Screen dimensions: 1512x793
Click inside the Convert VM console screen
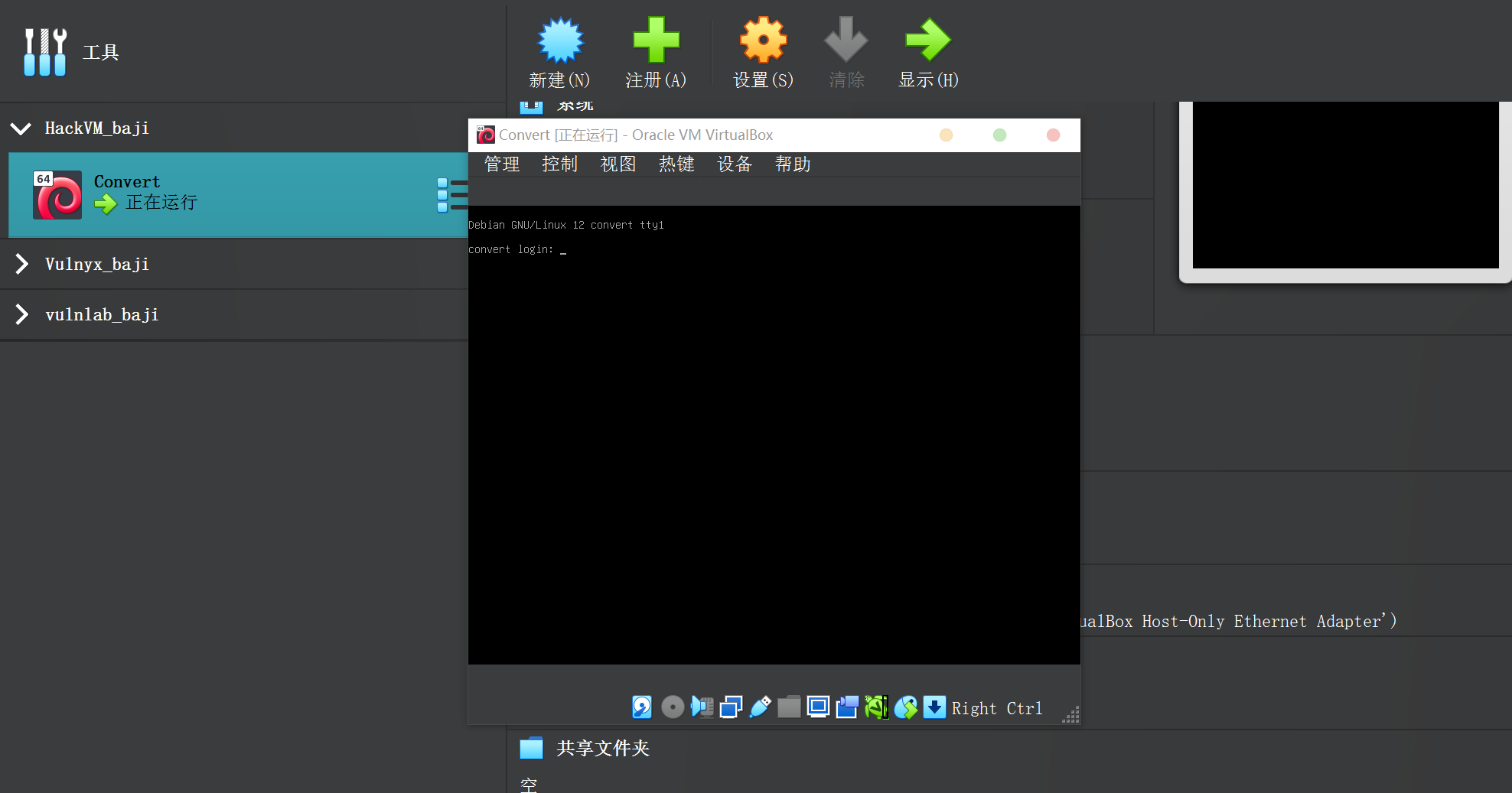[x=774, y=435]
